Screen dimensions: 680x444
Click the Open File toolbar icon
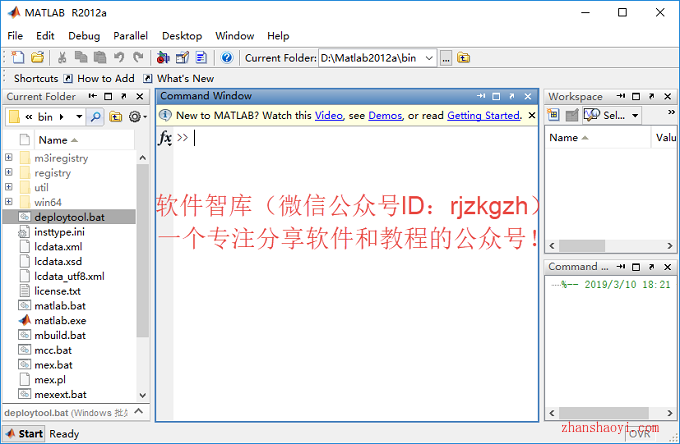pos(37,57)
